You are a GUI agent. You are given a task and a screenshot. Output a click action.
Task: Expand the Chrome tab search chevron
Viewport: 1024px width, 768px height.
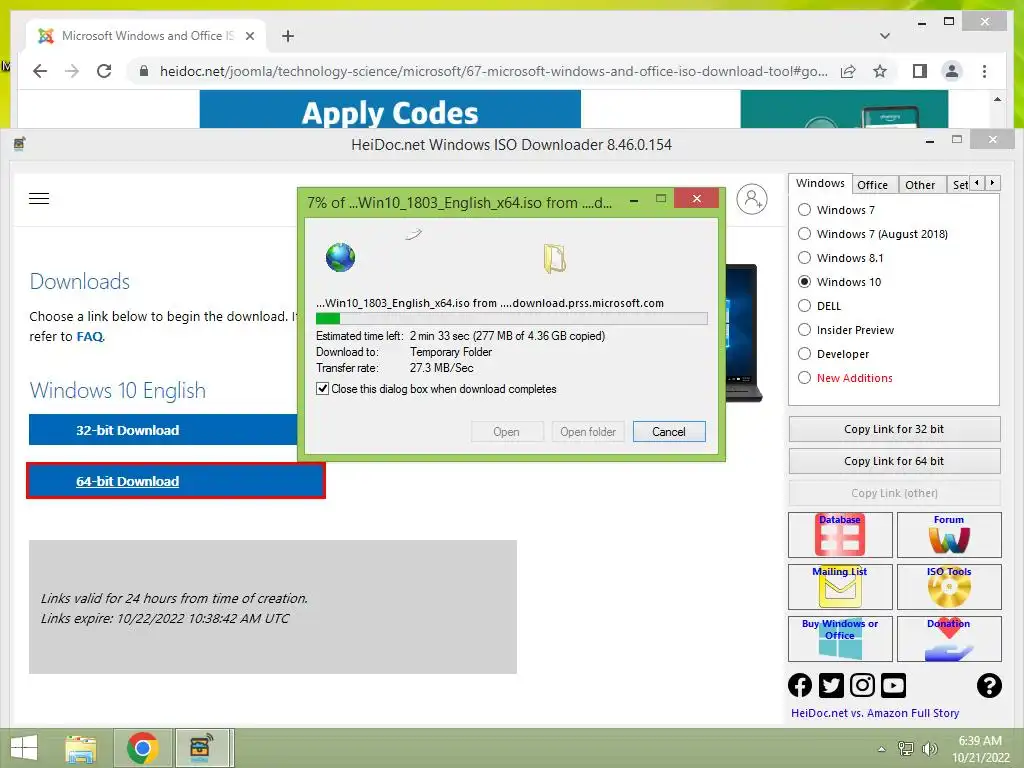[x=884, y=36]
